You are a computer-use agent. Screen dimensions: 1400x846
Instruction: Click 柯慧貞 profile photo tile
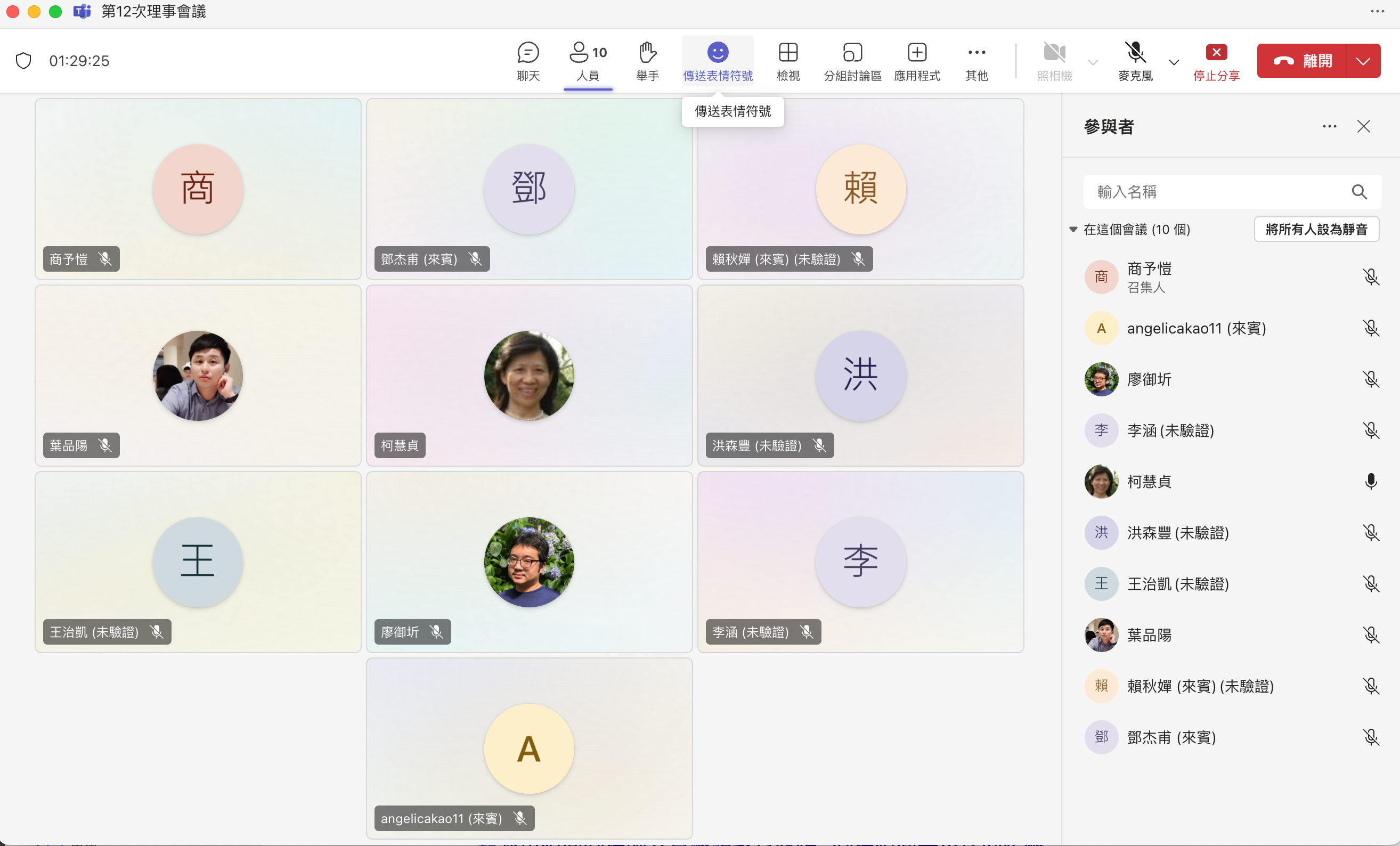tap(529, 376)
